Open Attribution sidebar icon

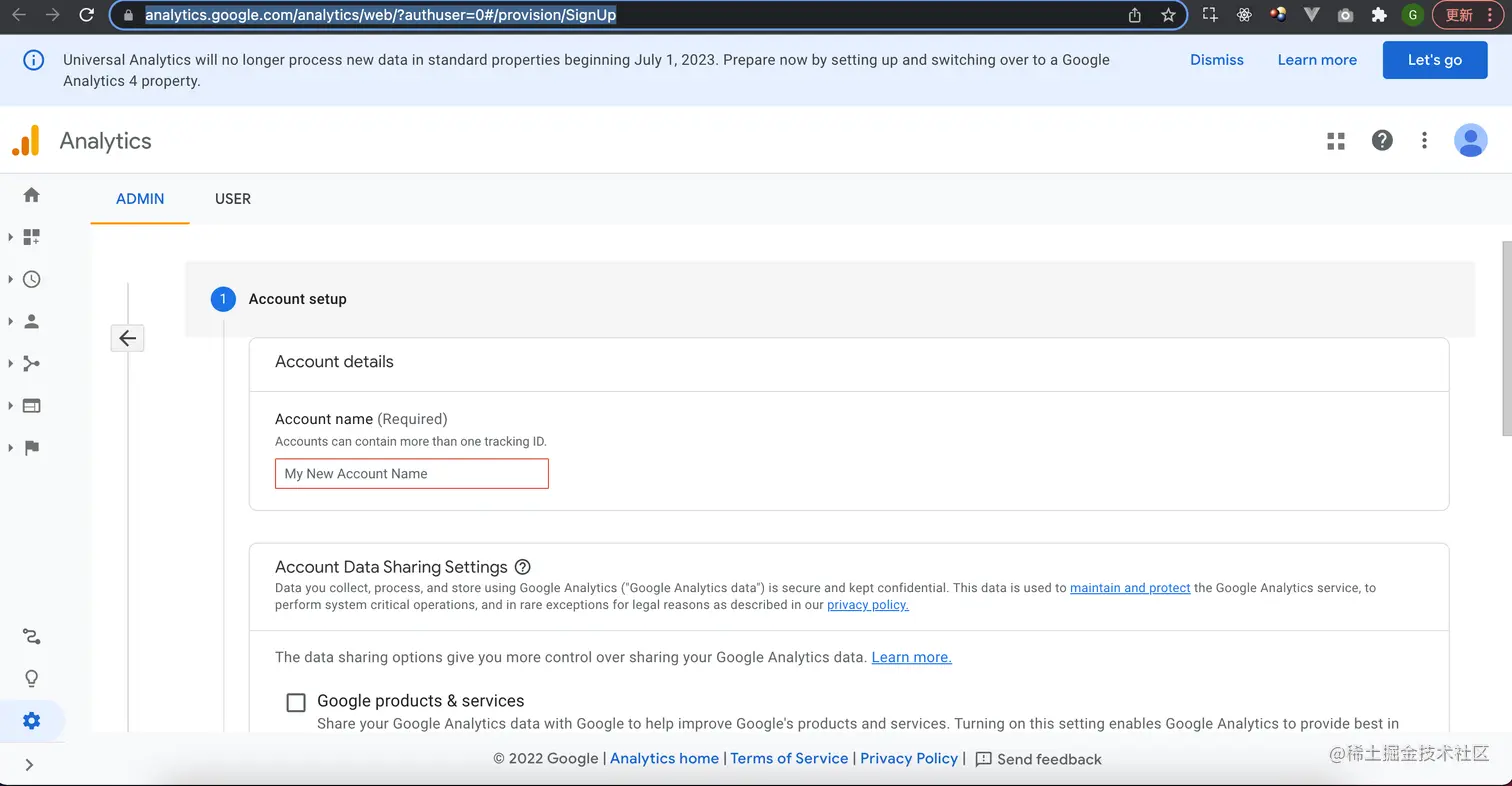click(32, 637)
